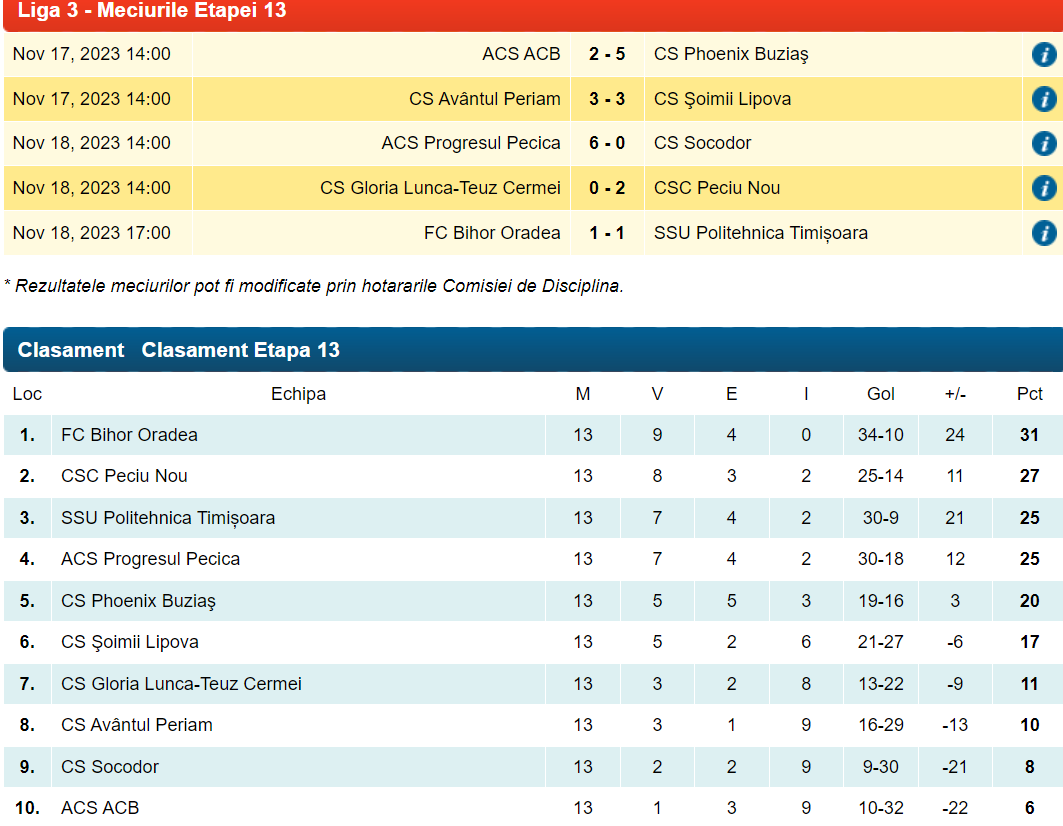Viewport: 1063px width, 826px height.
Task: Click the Gol column header
Action: [x=880, y=394]
